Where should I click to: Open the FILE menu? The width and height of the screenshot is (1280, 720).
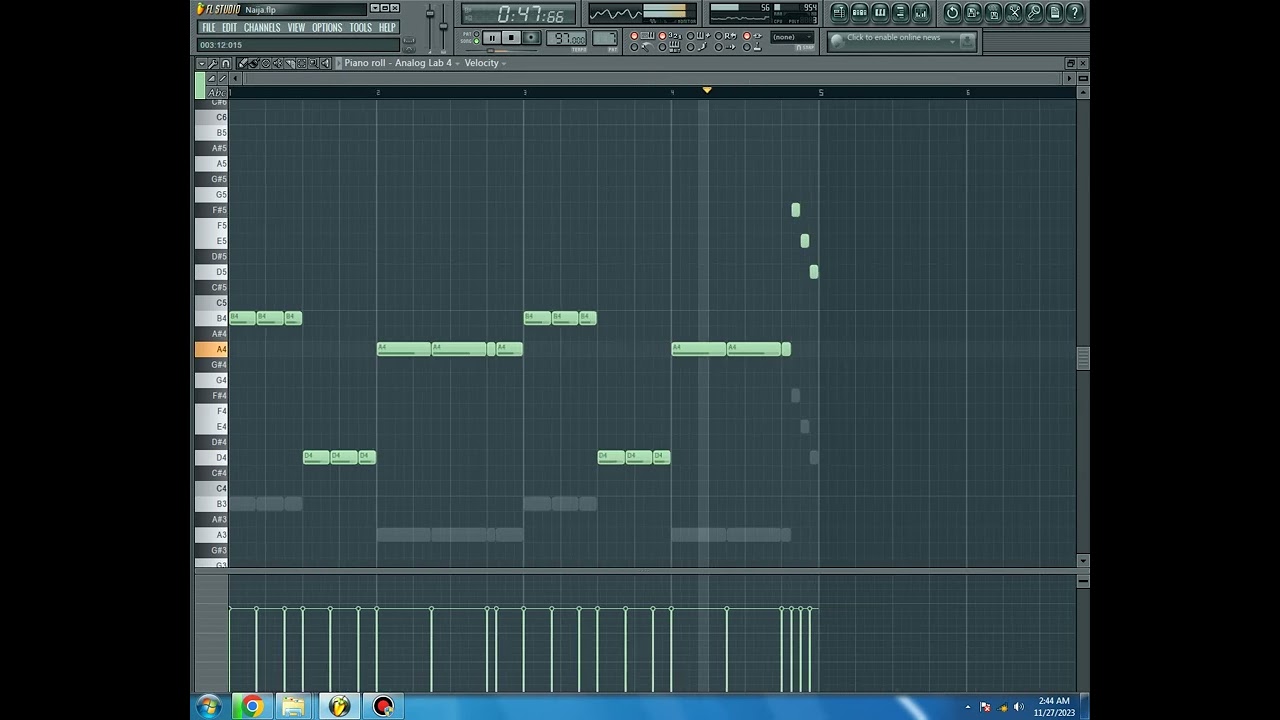click(x=209, y=27)
